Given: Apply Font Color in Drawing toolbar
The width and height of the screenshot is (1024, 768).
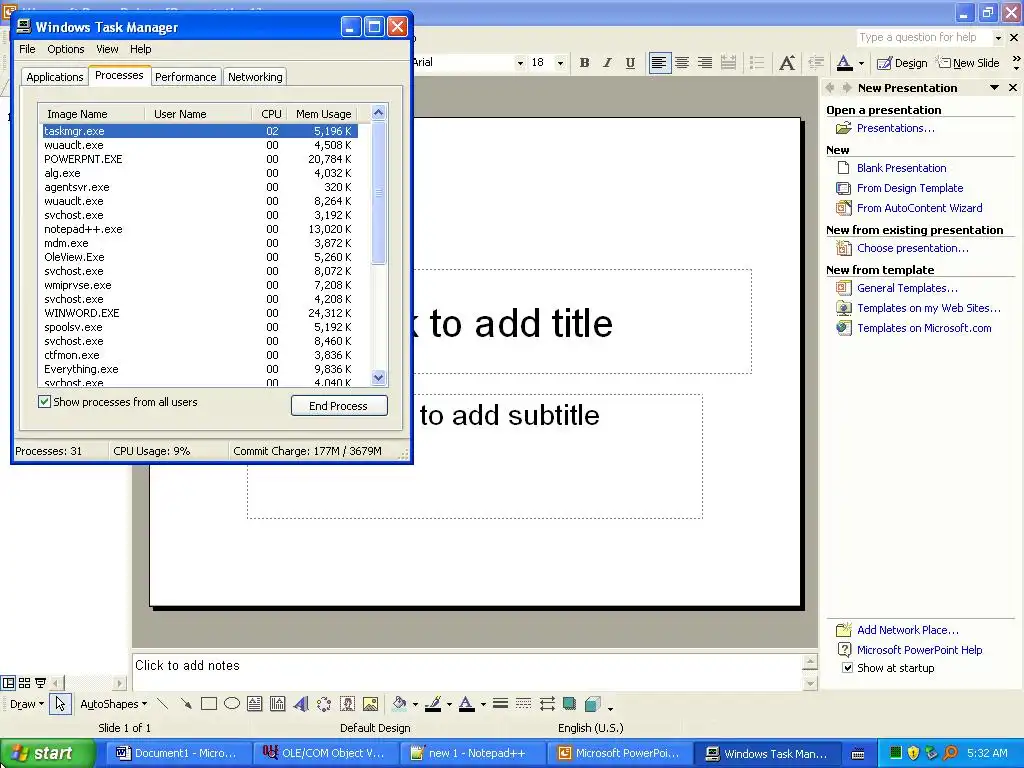Looking at the screenshot, I should [466, 704].
